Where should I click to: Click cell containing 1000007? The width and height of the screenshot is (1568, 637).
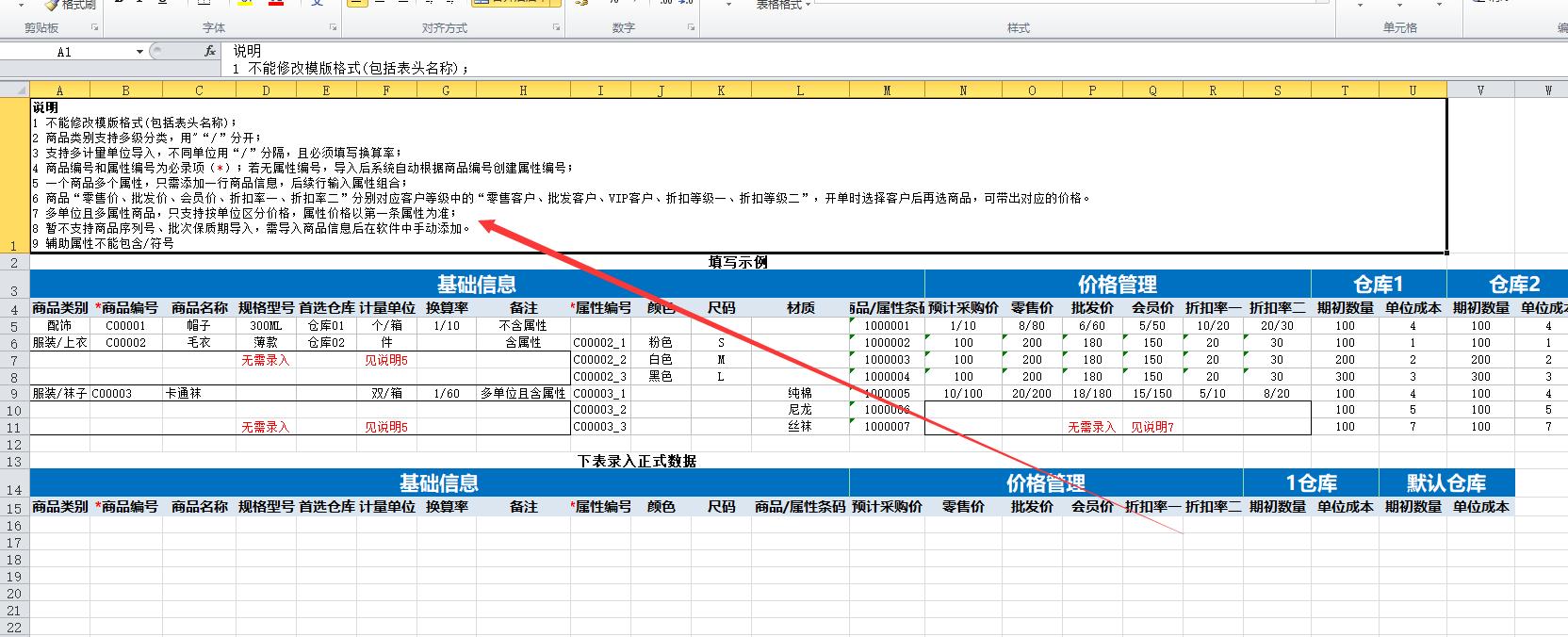tap(887, 427)
